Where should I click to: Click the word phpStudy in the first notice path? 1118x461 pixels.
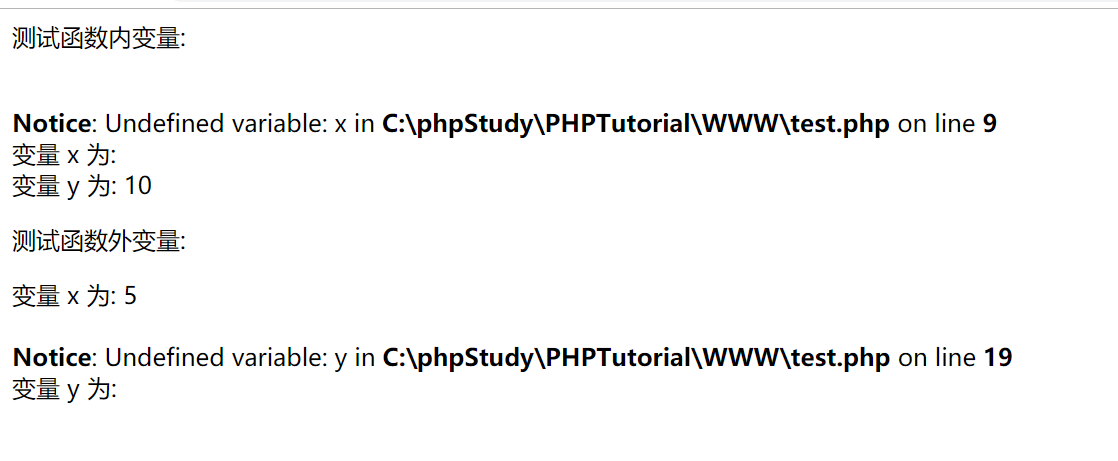click(476, 124)
